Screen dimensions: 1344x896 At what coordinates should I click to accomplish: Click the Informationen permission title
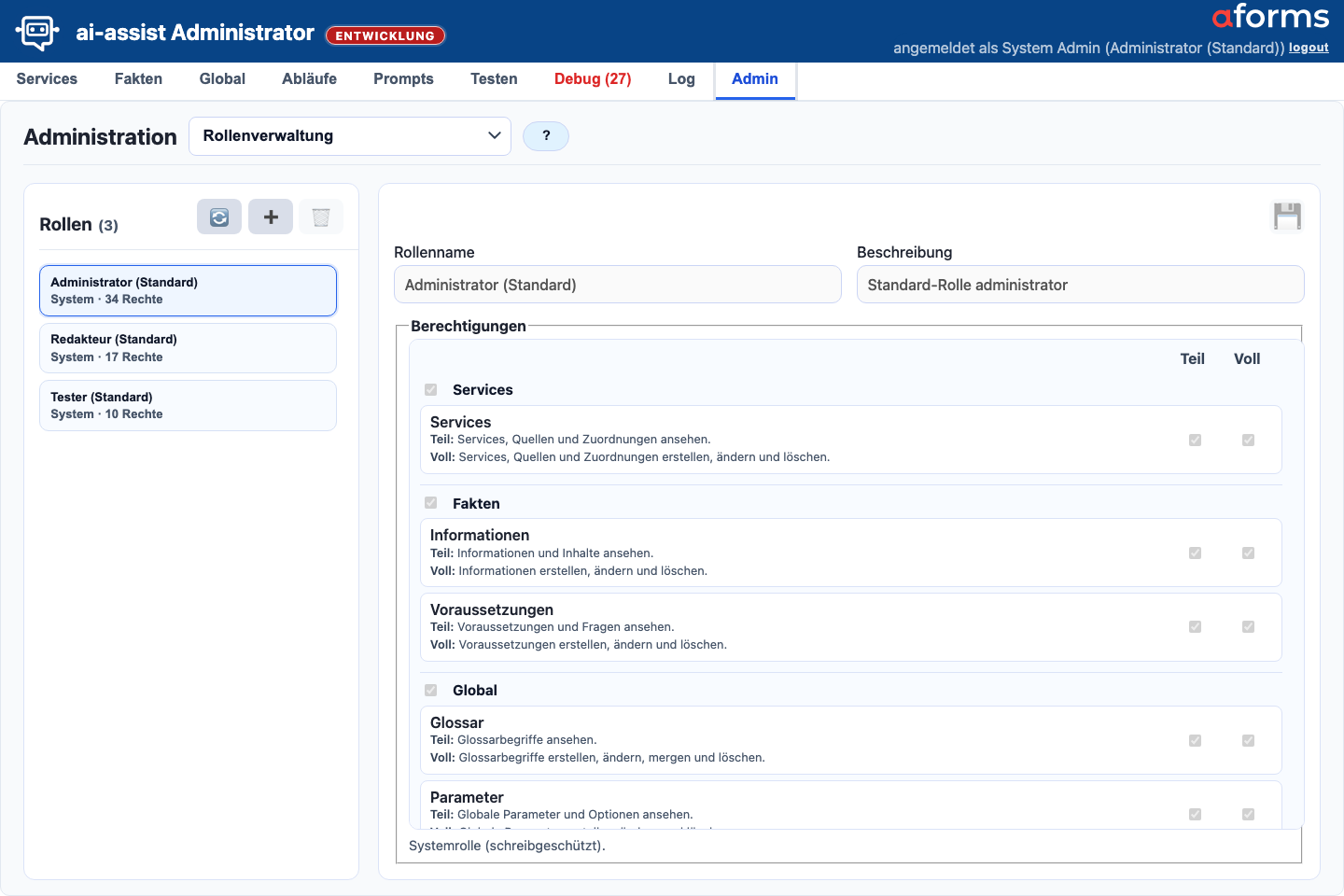[480, 536]
